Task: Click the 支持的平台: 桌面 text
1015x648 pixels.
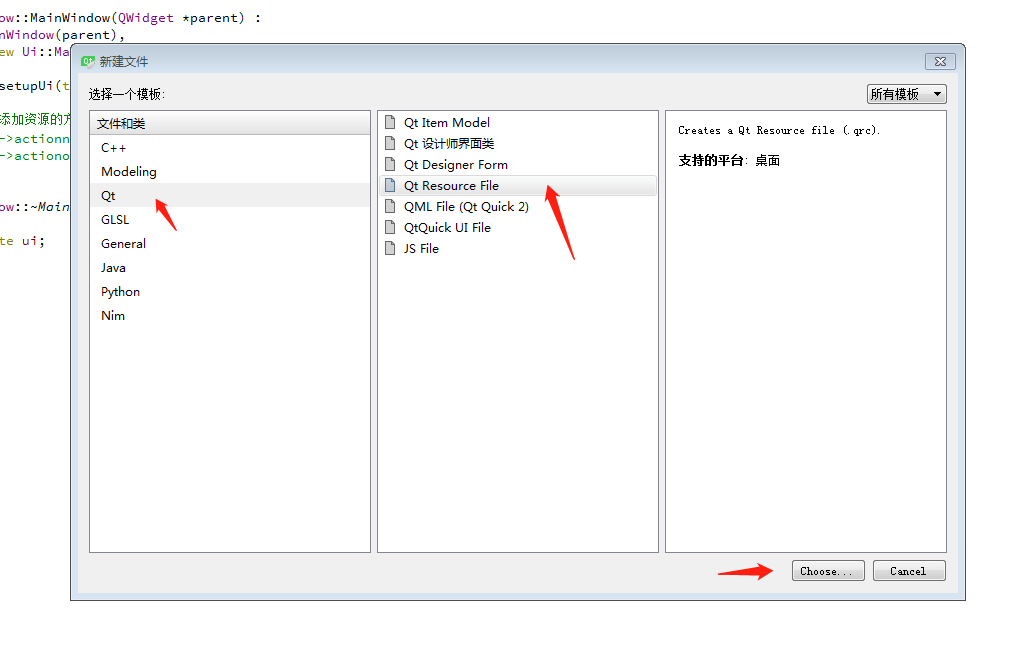Action: coord(729,161)
